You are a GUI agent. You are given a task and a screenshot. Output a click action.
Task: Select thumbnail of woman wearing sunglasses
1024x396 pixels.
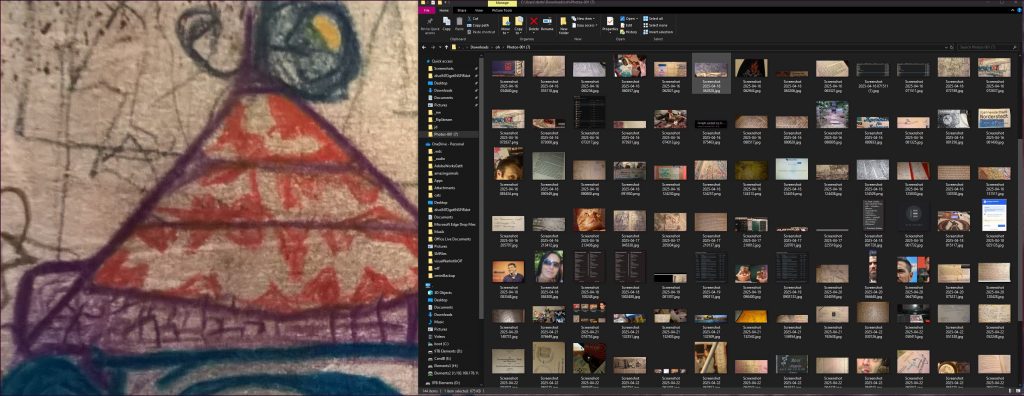tap(549, 267)
